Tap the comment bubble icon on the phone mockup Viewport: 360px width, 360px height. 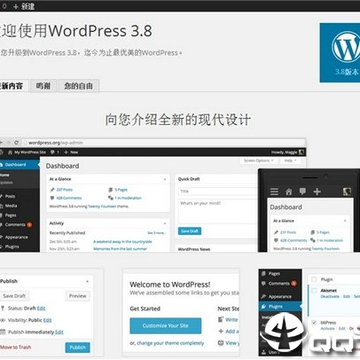[x=303, y=191]
